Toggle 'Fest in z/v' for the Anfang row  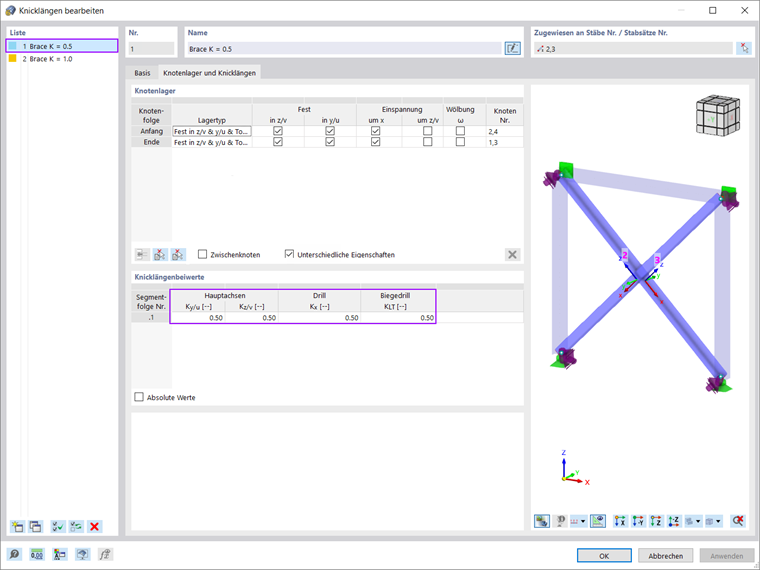click(278, 131)
